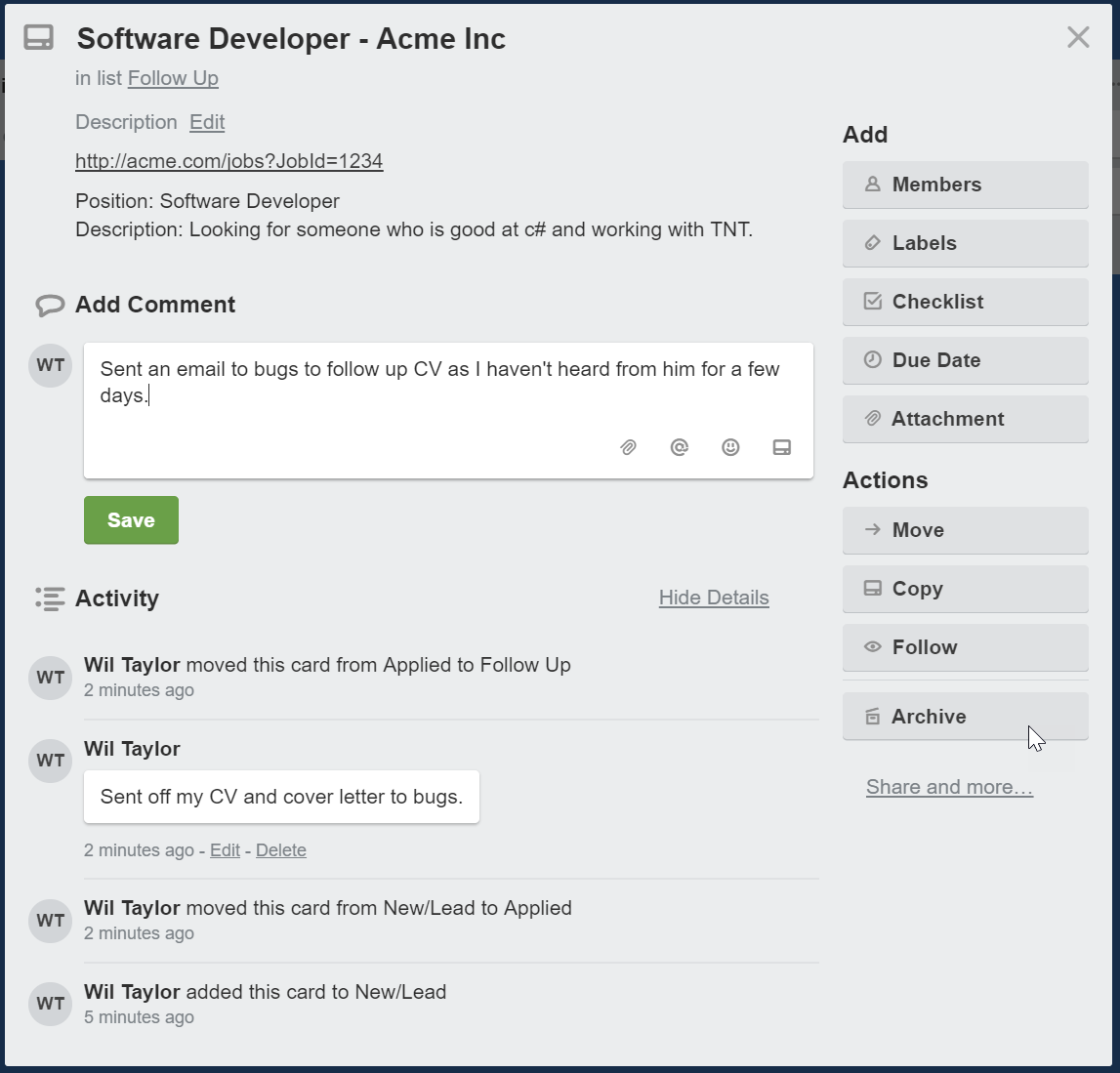
Task: Toggle Follow on this card
Action: point(965,647)
